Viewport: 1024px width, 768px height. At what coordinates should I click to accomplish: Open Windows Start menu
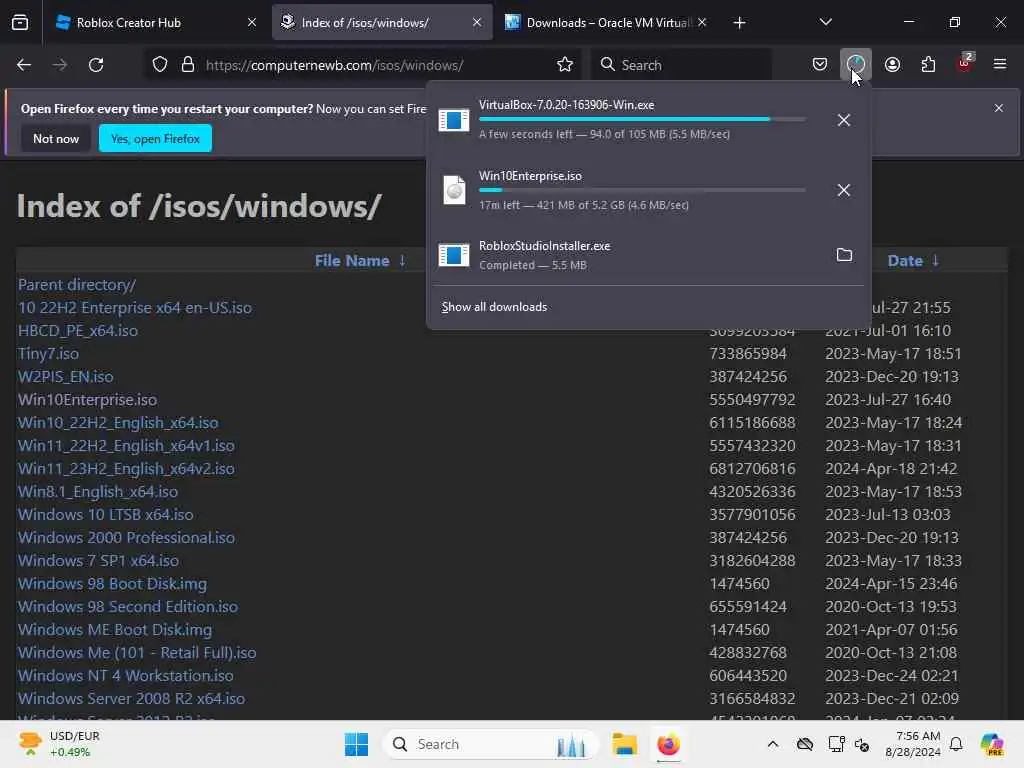356,744
